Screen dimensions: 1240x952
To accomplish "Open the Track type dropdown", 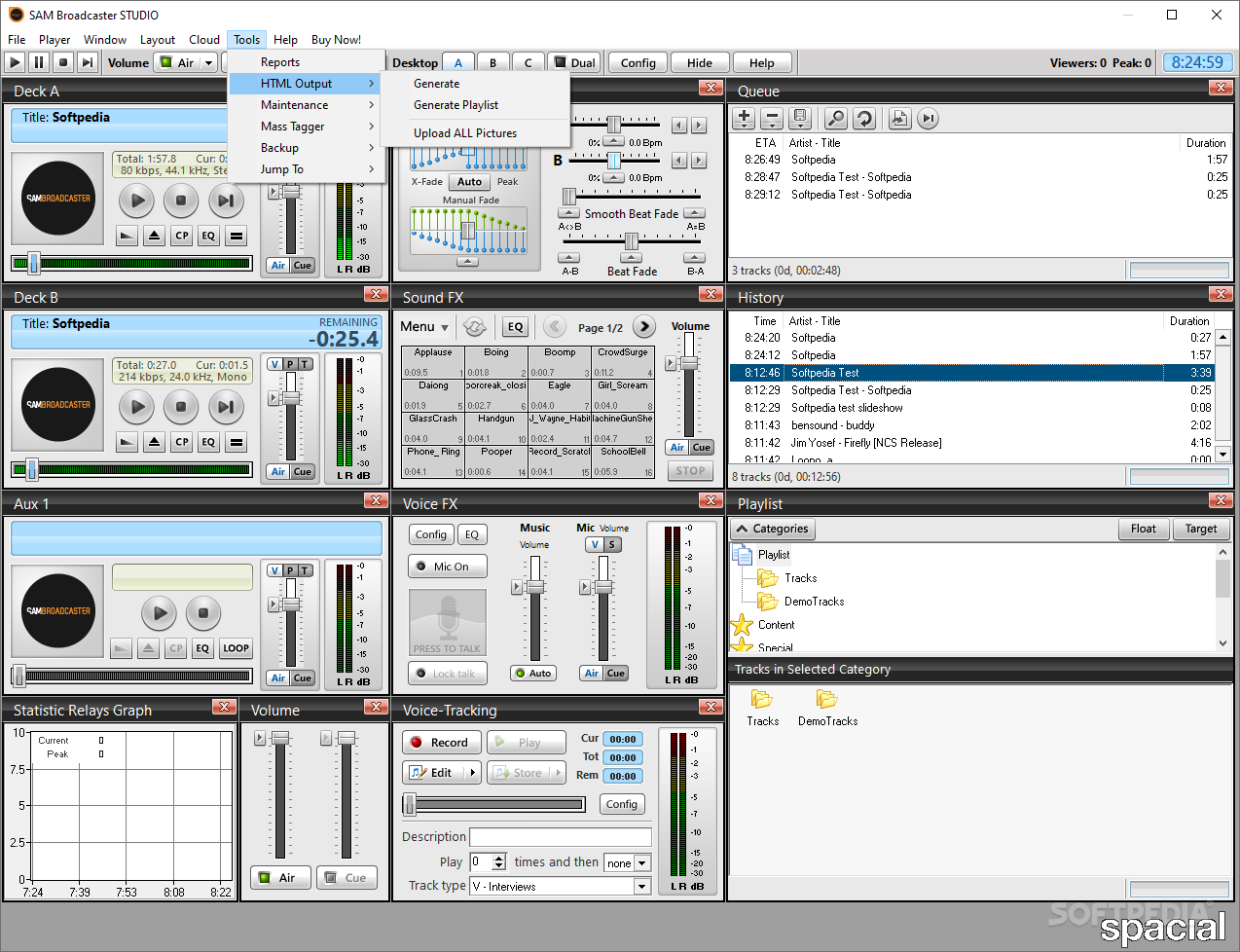I will 642,886.
